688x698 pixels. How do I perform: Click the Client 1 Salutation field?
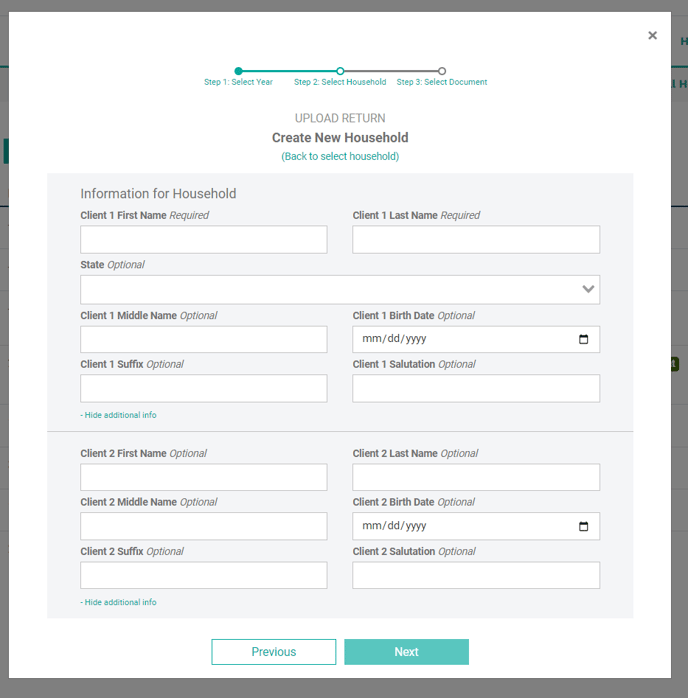[x=476, y=388]
